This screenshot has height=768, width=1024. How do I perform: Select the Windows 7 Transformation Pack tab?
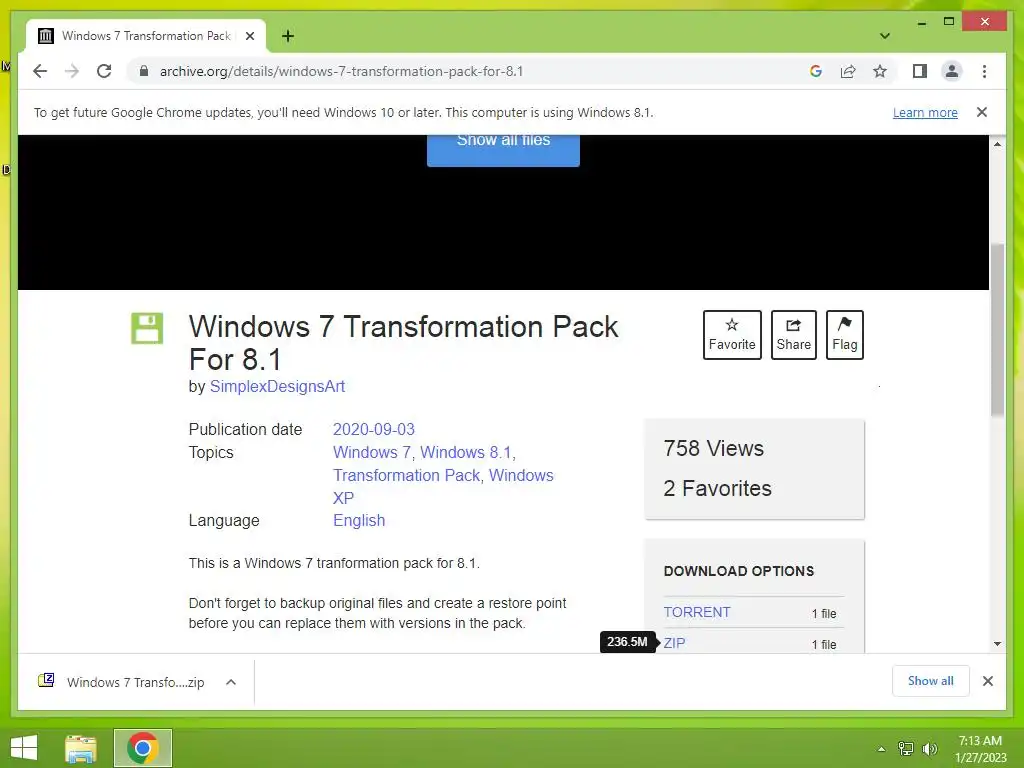pos(146,36)
